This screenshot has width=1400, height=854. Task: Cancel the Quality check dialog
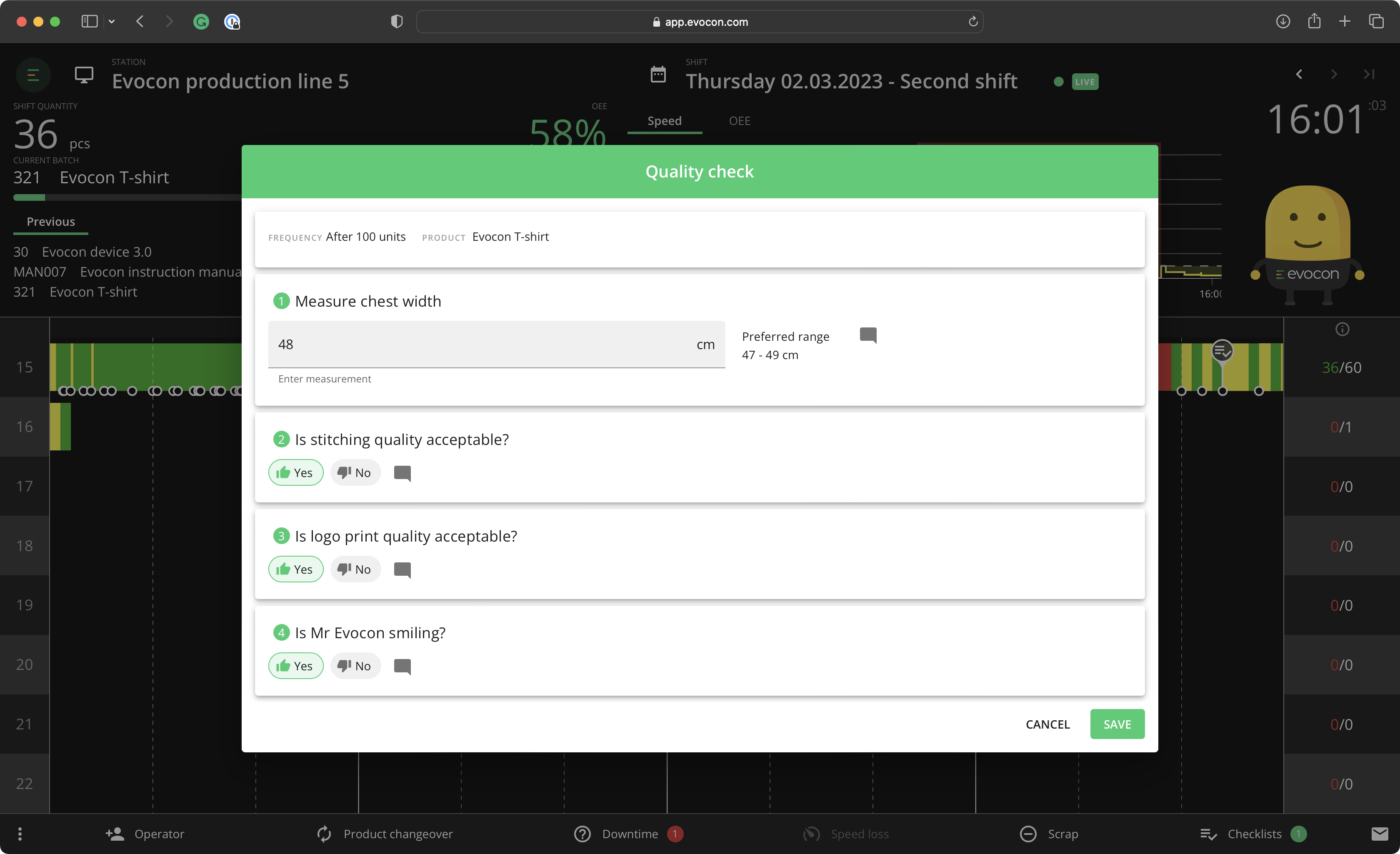click(1047, 724)
